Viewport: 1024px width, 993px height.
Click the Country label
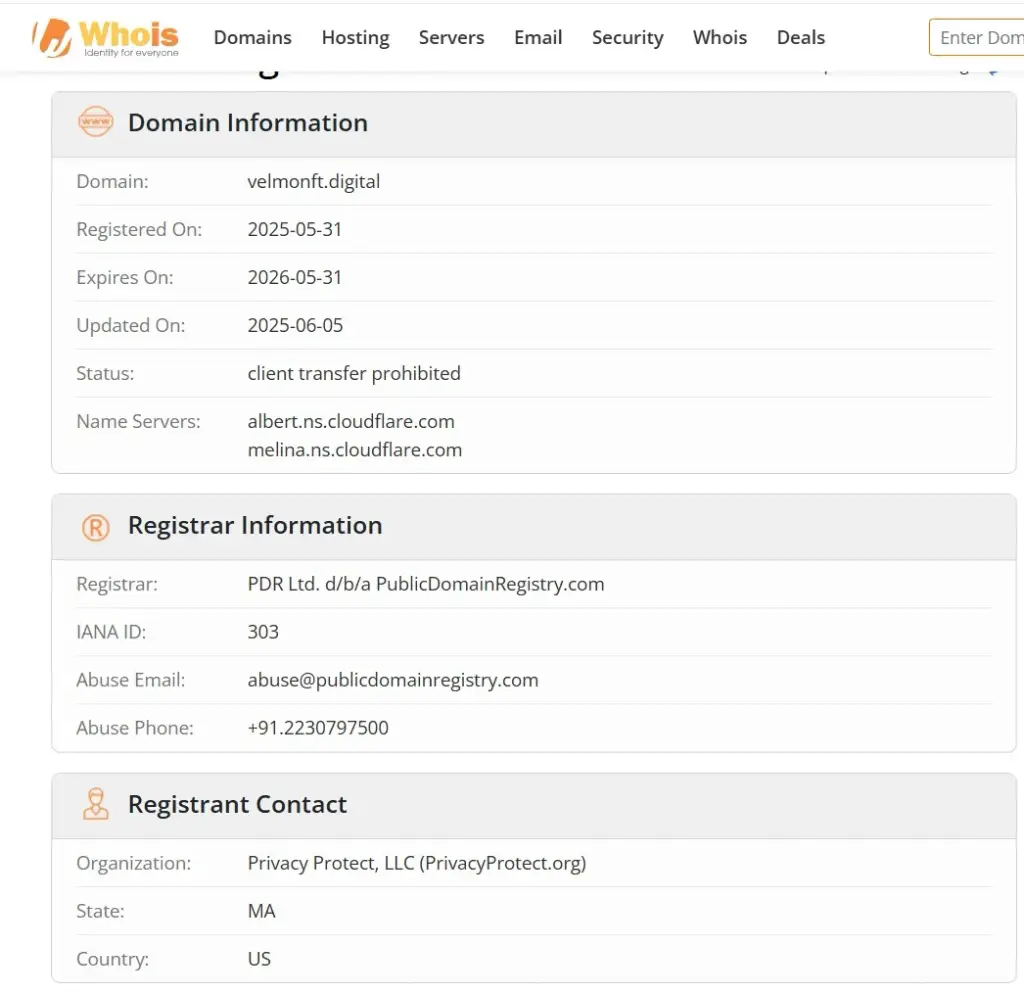coord(112,958)
